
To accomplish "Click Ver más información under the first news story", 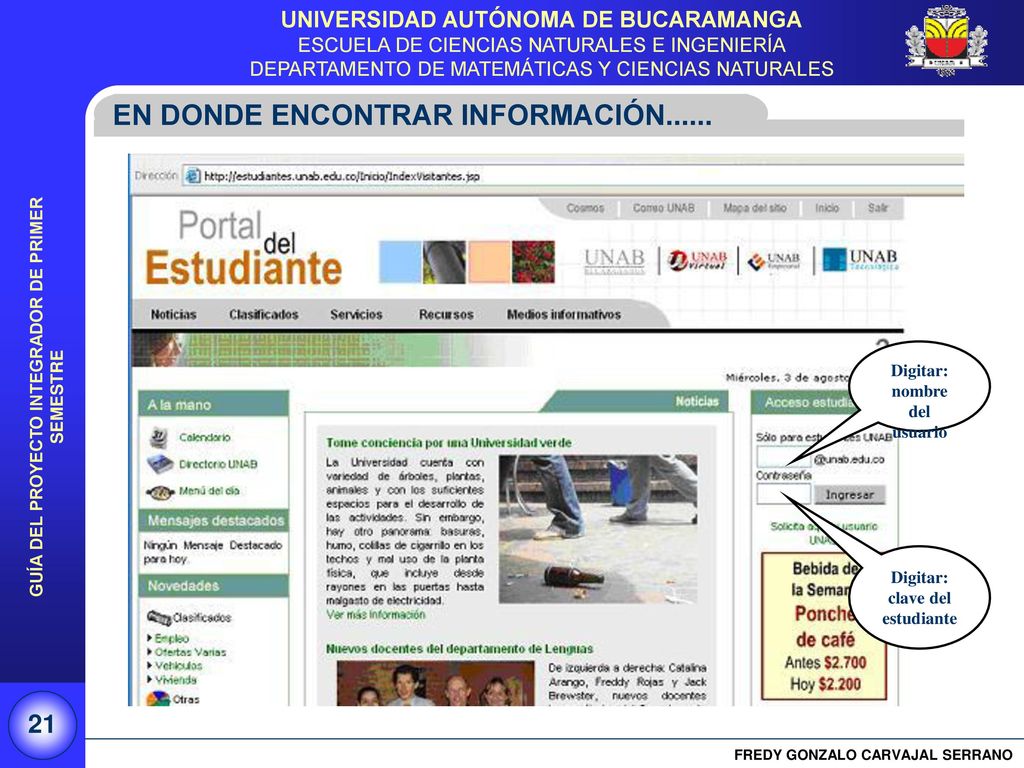I will pos(376,615).
